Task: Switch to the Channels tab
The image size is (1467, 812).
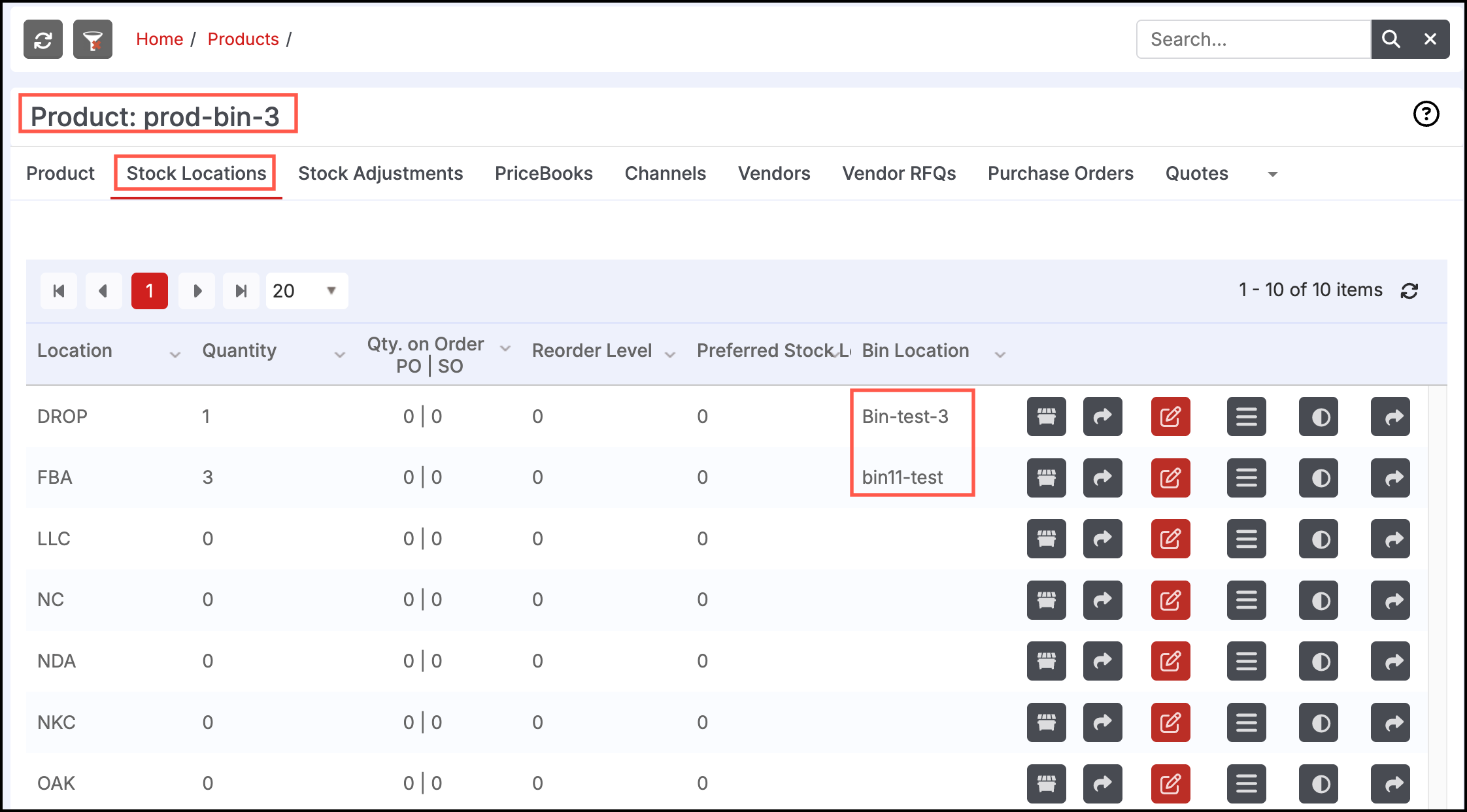Action: (666, 173)
